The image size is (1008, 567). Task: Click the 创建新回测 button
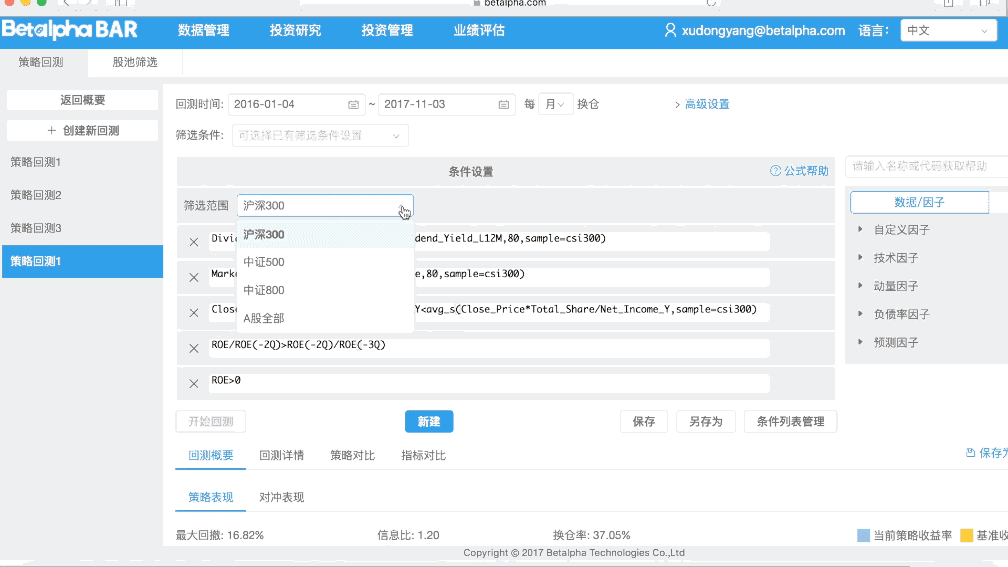[82, 130]
